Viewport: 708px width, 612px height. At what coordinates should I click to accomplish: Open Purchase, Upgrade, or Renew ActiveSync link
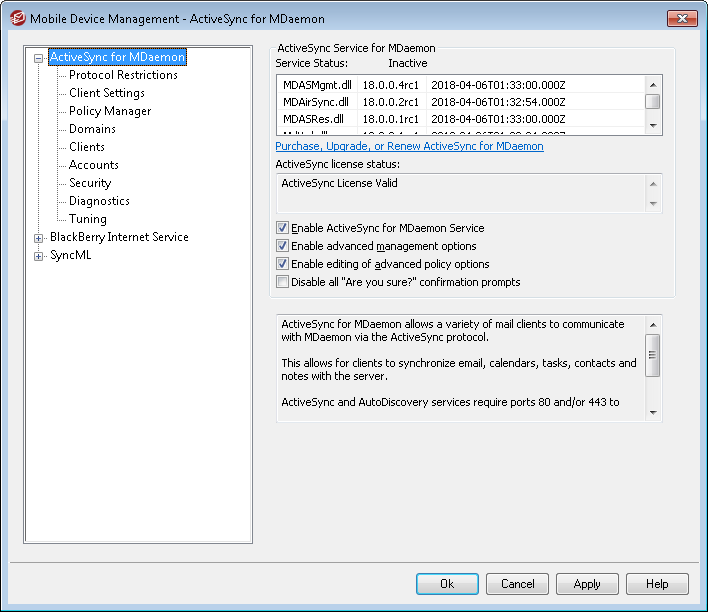click(410, 146)
